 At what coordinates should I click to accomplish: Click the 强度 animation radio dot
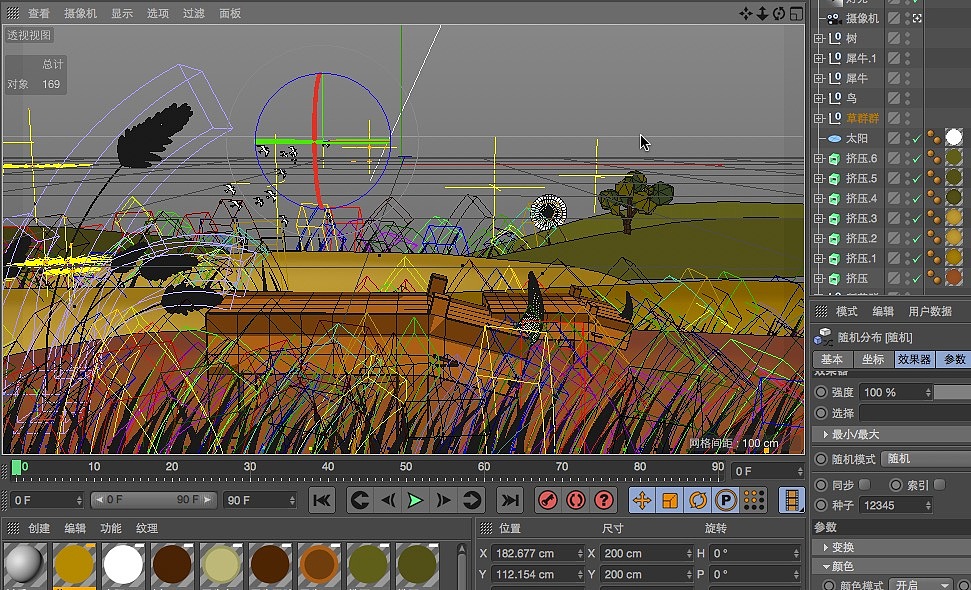click(x=821, y=392)
